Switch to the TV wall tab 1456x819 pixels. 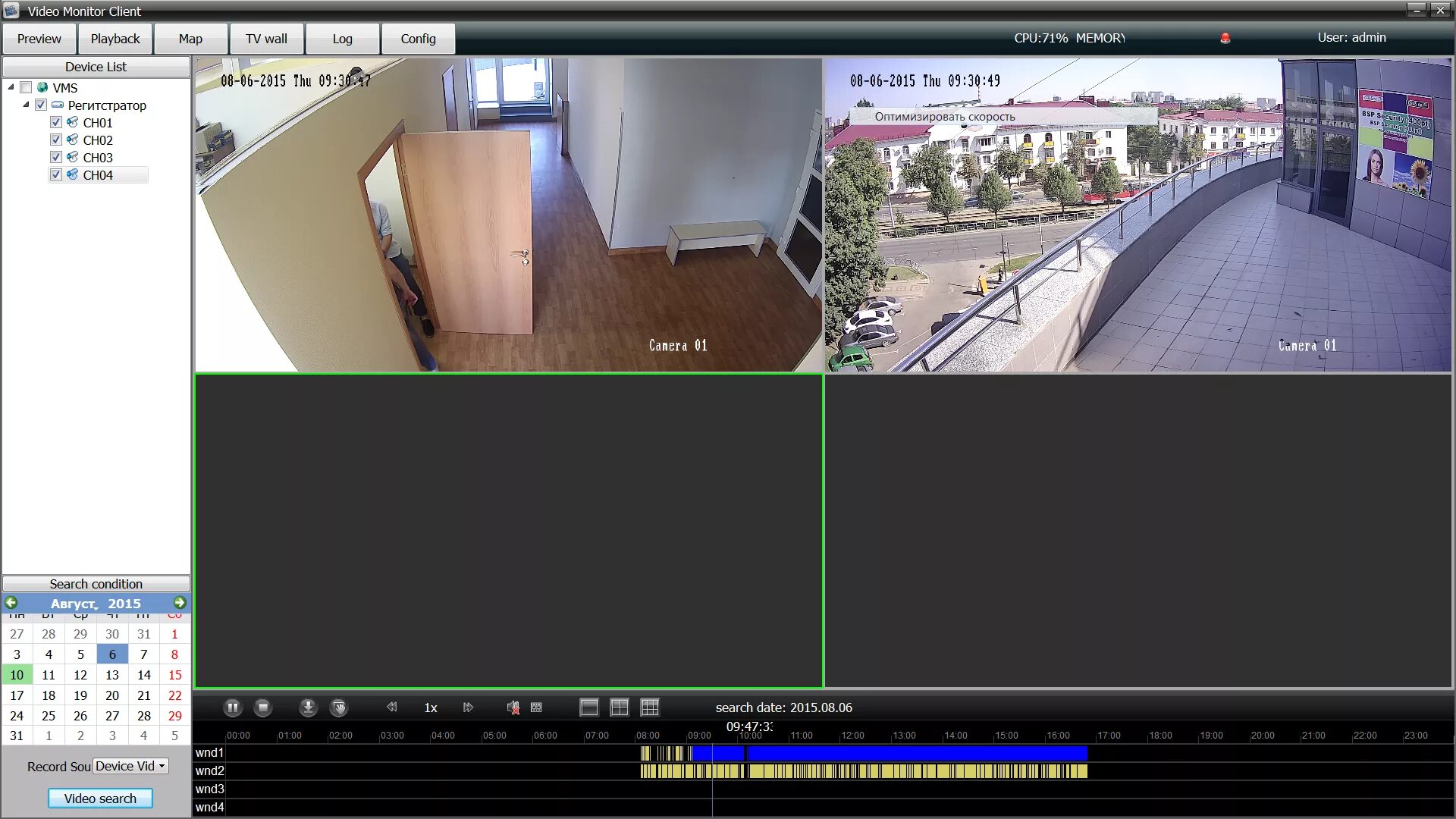(266, 39)
